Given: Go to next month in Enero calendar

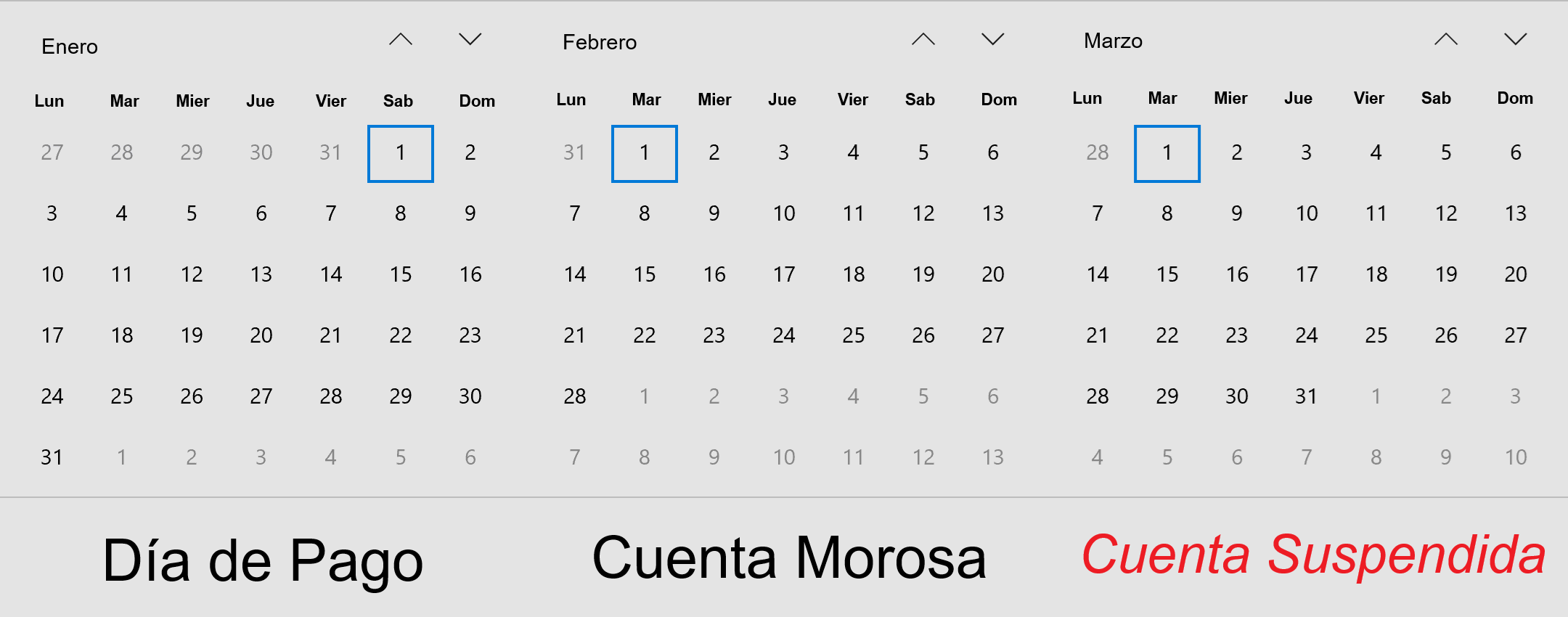Looking at the screenshot, I should (x=470, y=39).
